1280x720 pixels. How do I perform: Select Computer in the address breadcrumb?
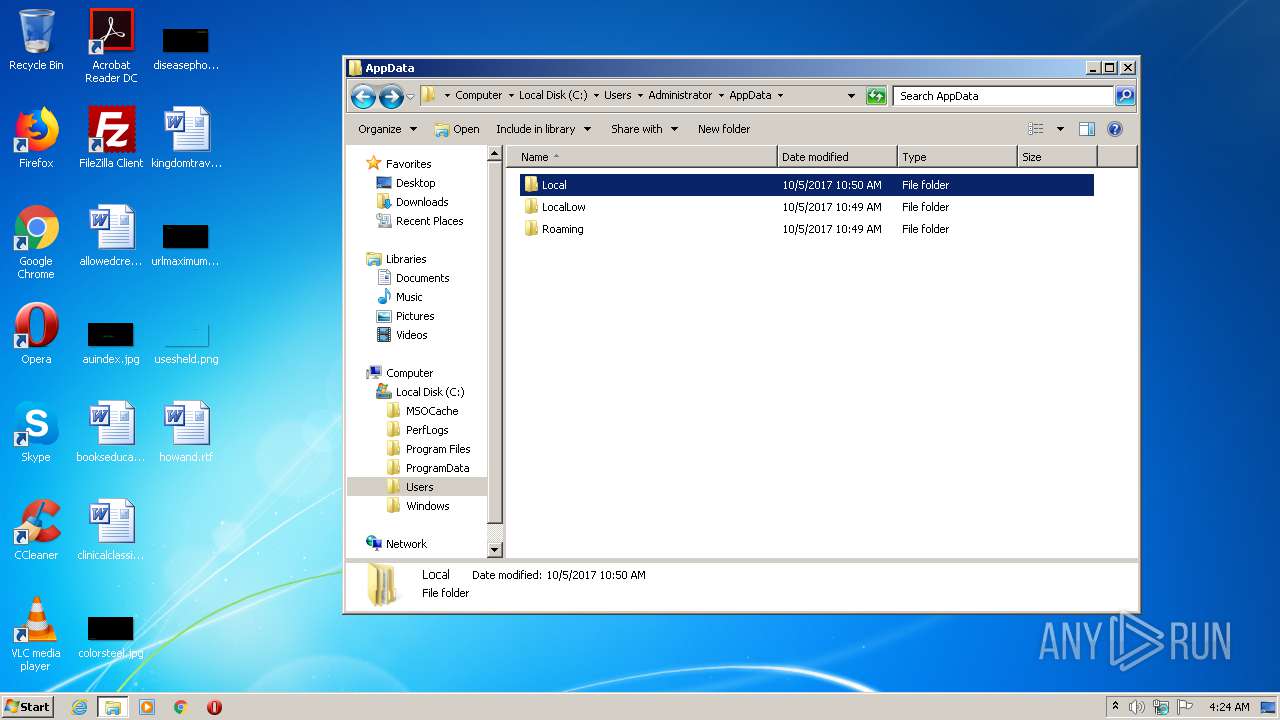pyautogui.click(x=479, y=96)
